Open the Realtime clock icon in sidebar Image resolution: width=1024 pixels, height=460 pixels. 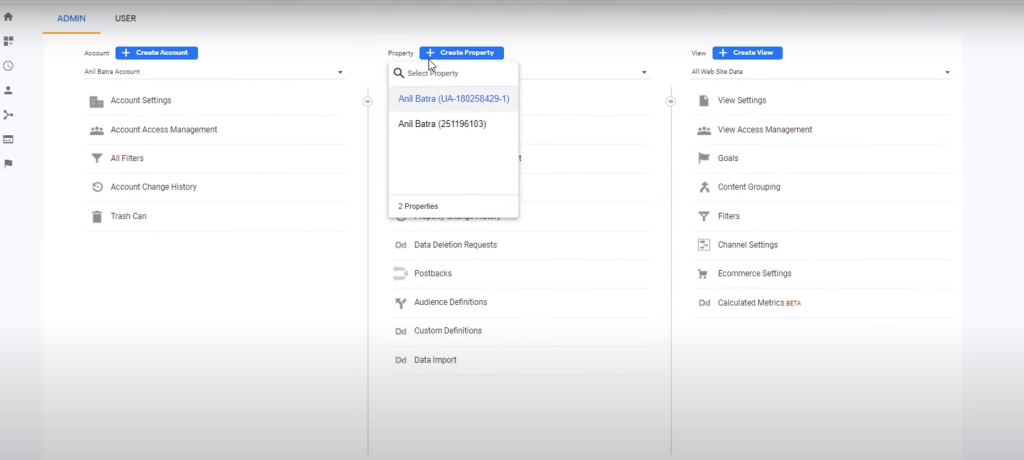8,66
